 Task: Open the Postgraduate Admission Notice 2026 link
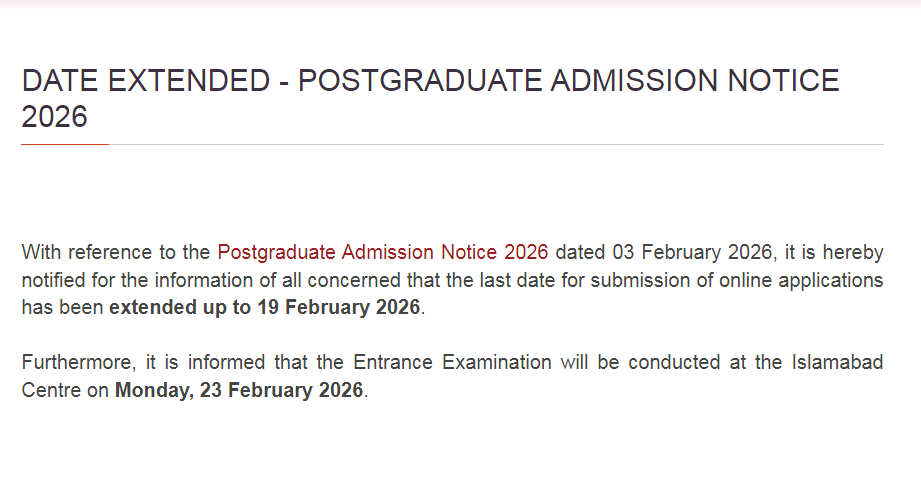coord(383,251)
